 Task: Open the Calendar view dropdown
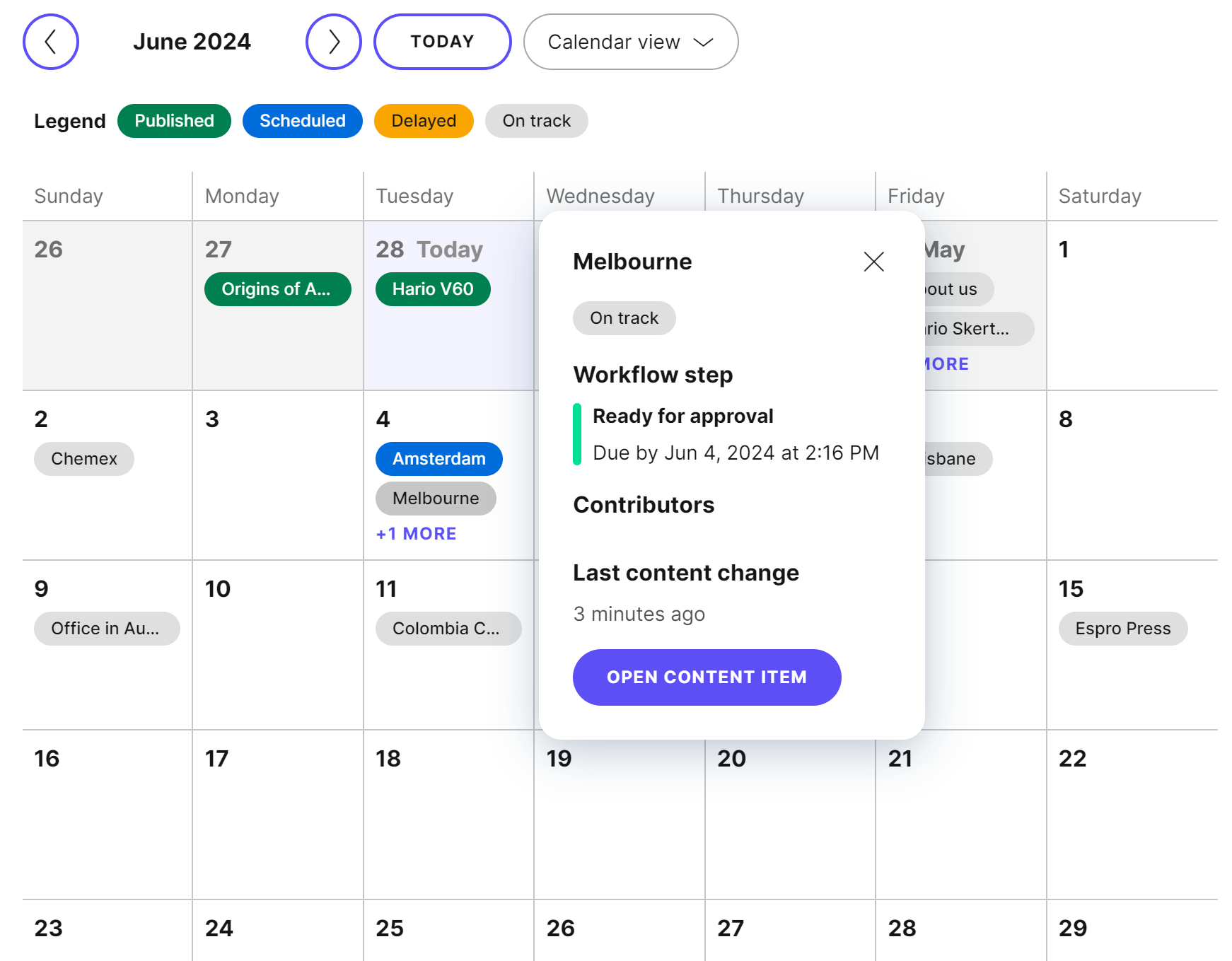630,42
